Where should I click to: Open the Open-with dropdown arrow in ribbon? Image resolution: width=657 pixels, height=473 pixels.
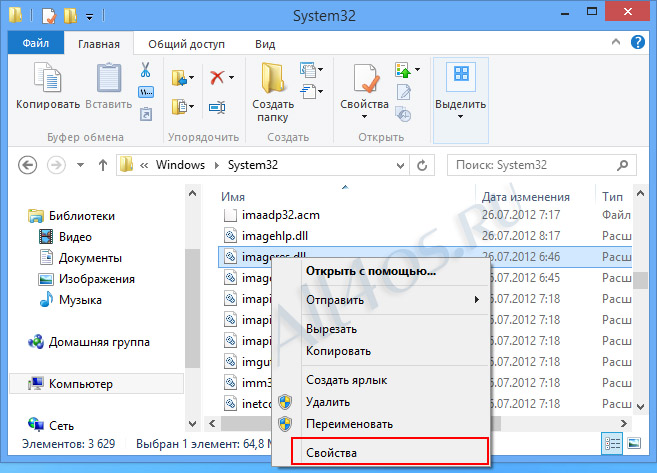(x=417, y=69)
